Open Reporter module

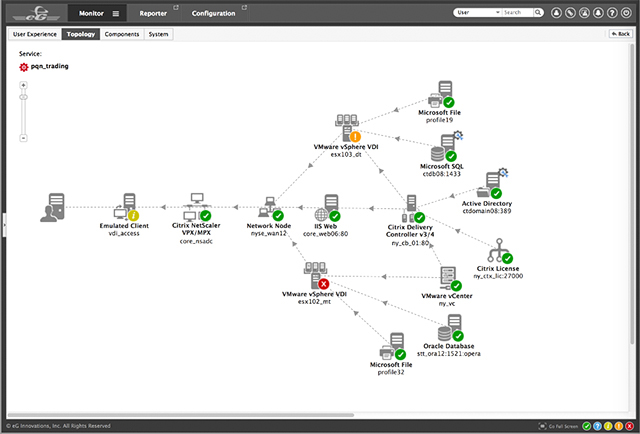coord(153,13)
